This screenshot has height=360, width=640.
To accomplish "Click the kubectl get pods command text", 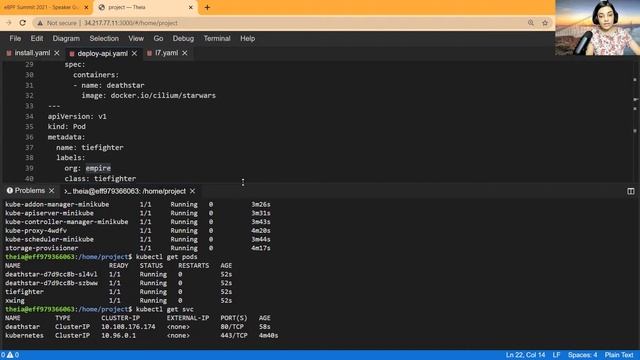I will coord(167,257).
